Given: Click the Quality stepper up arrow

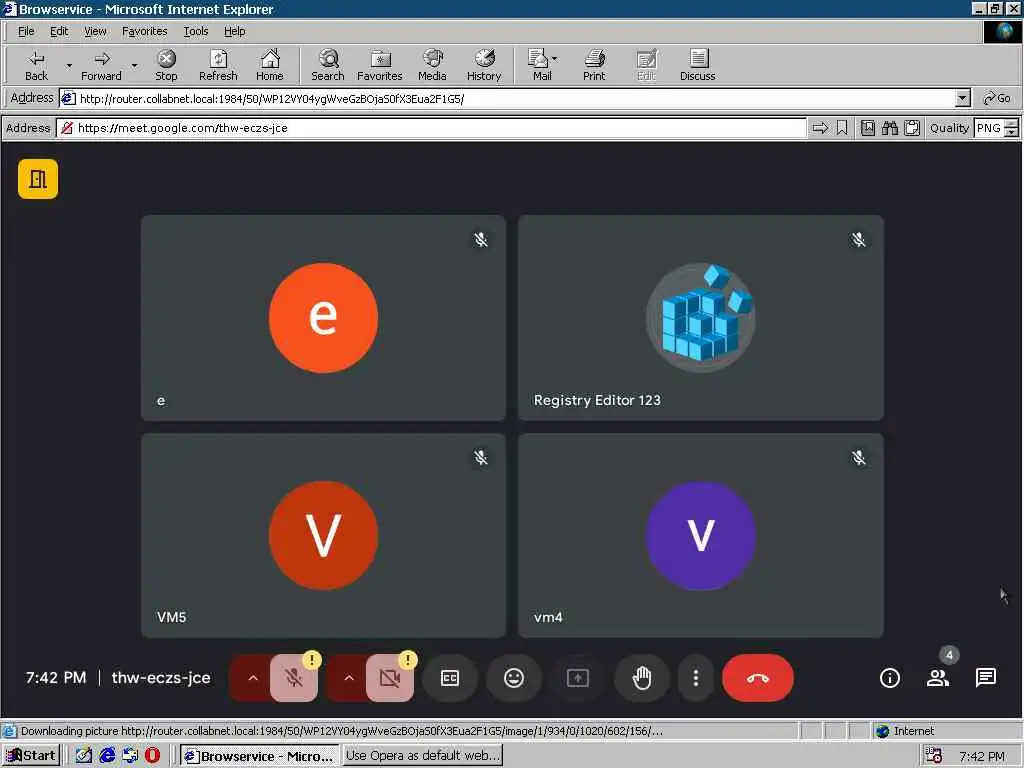Looking at the screenshot, I should pos(1011,123).
